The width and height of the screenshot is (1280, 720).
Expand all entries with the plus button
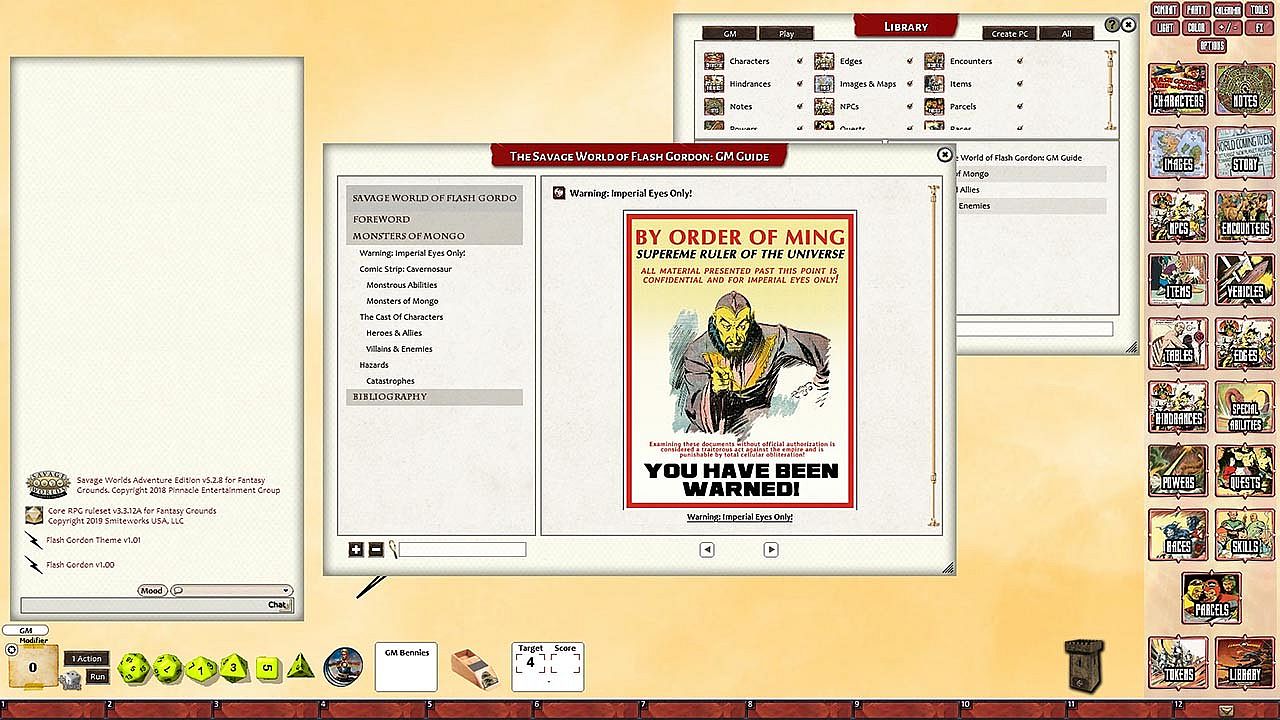(356, 549)
